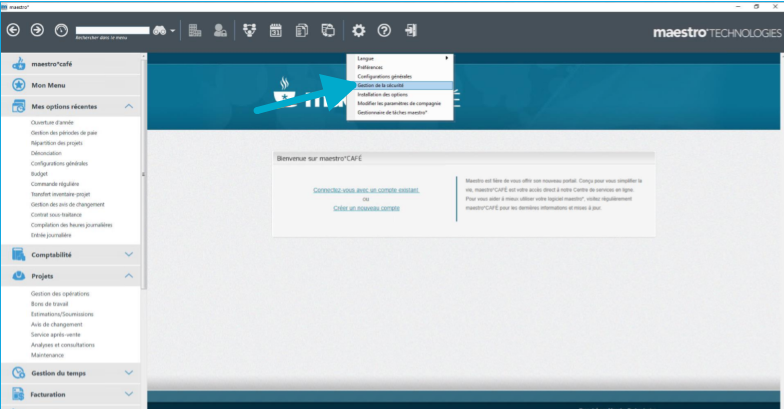Open Bons de travail
The height and width of the screenshot is (409, 784).
click(50, 304)
